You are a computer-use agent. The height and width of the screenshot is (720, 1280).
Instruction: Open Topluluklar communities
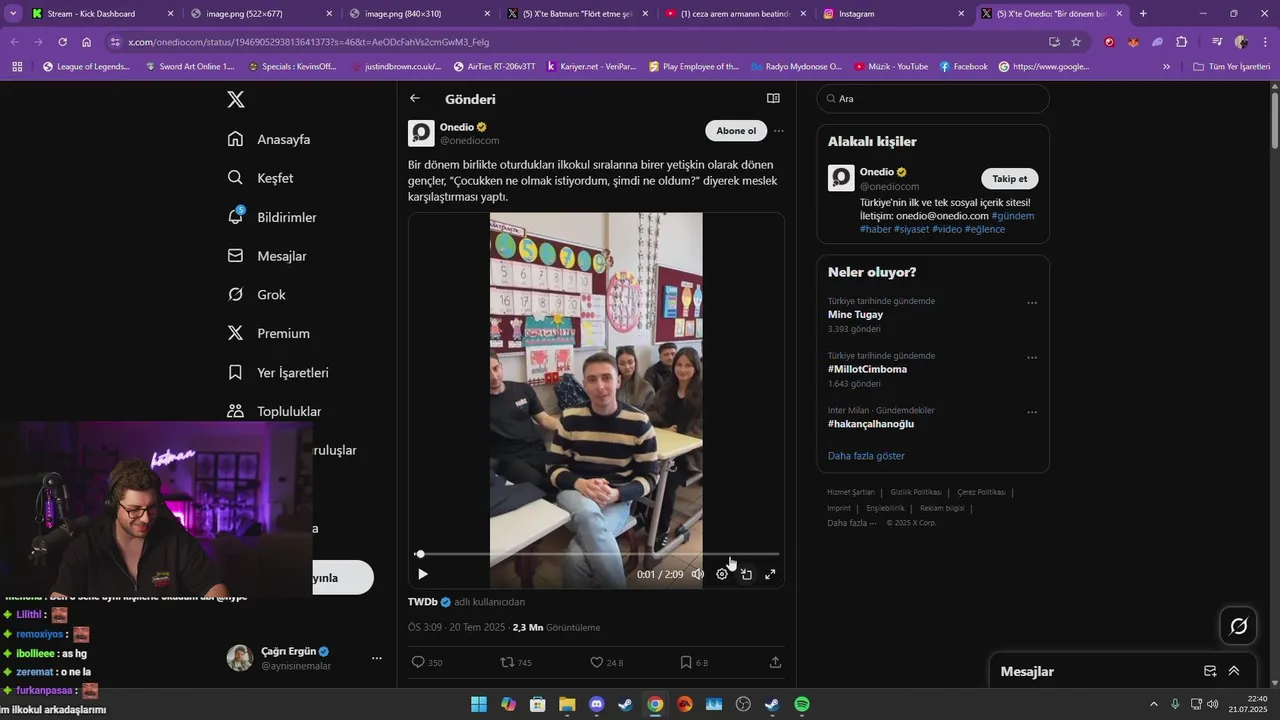[x=274, y=411]
